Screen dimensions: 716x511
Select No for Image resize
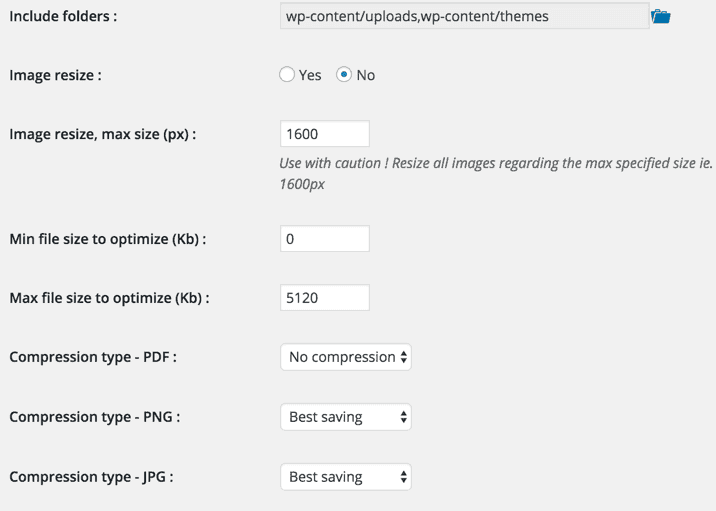click(x=344, y=75)
